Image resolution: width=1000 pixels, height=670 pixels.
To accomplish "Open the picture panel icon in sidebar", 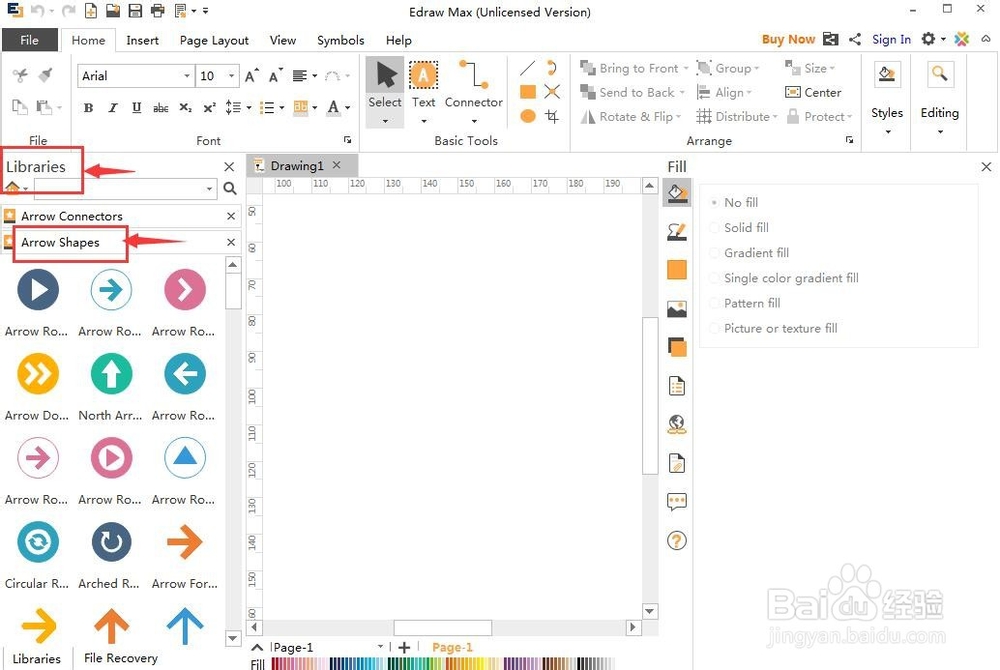I will pyautogui.click(x=677, y=309).
